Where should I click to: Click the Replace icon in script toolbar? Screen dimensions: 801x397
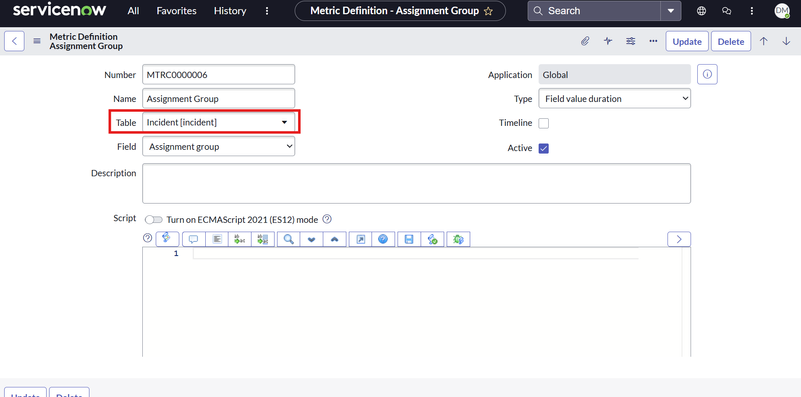coord(240,239)
